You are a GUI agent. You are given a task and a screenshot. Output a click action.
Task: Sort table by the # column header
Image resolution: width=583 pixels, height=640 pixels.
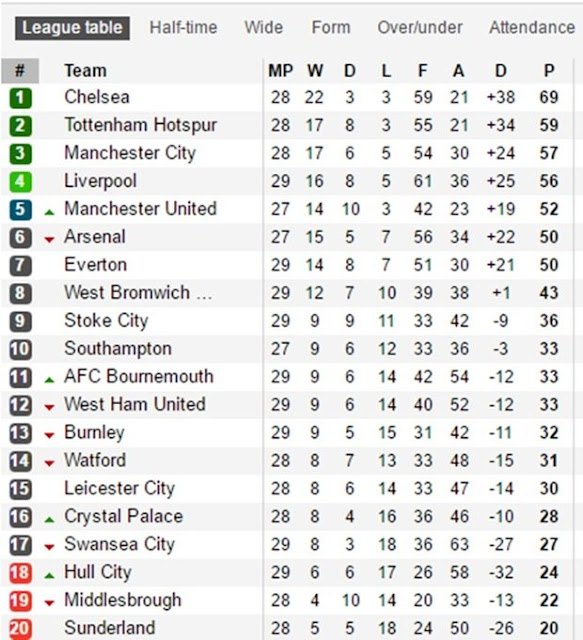[x=20, y=71]
